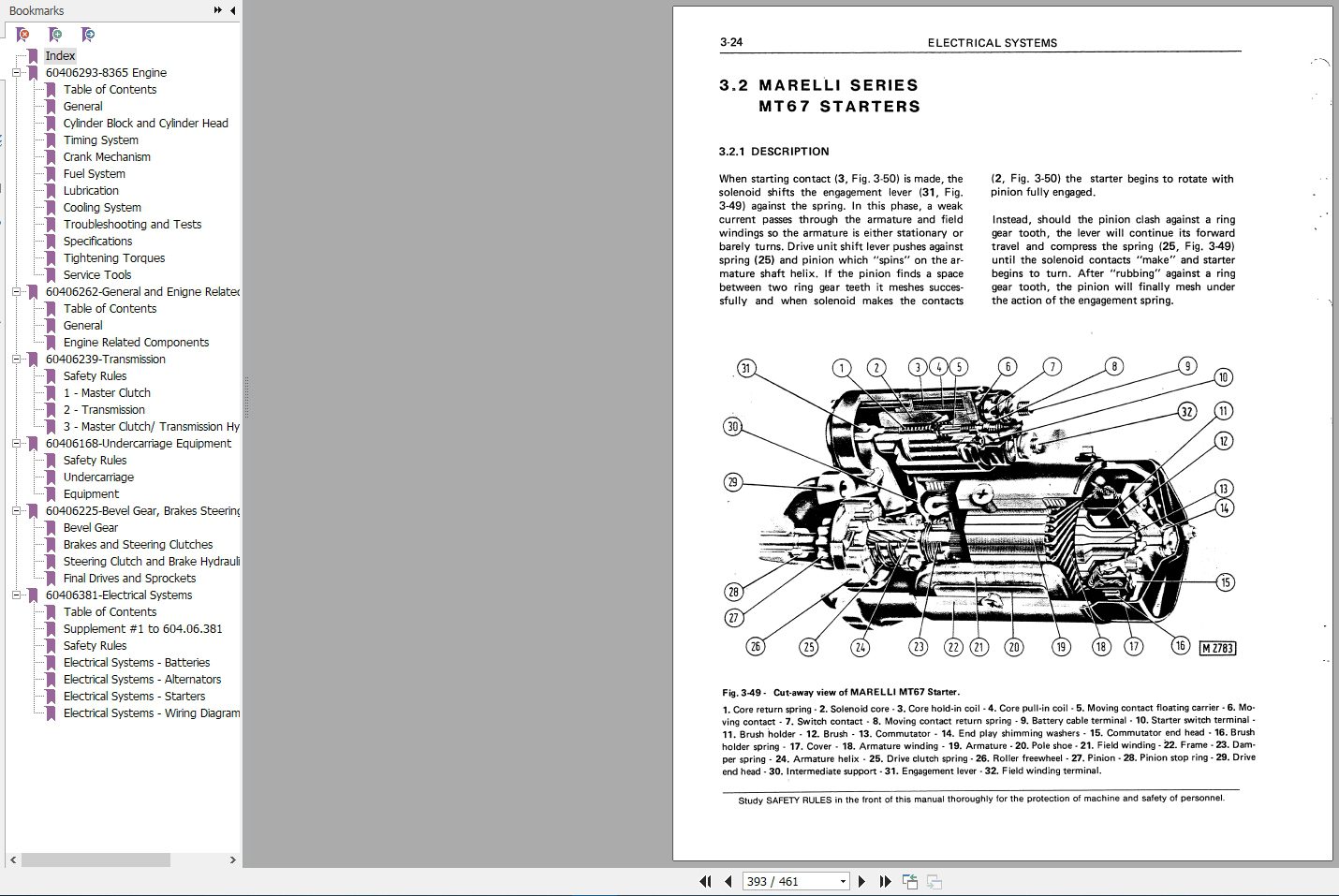
Task: Select the Index bookmark
Action: (x=60, y=55)
